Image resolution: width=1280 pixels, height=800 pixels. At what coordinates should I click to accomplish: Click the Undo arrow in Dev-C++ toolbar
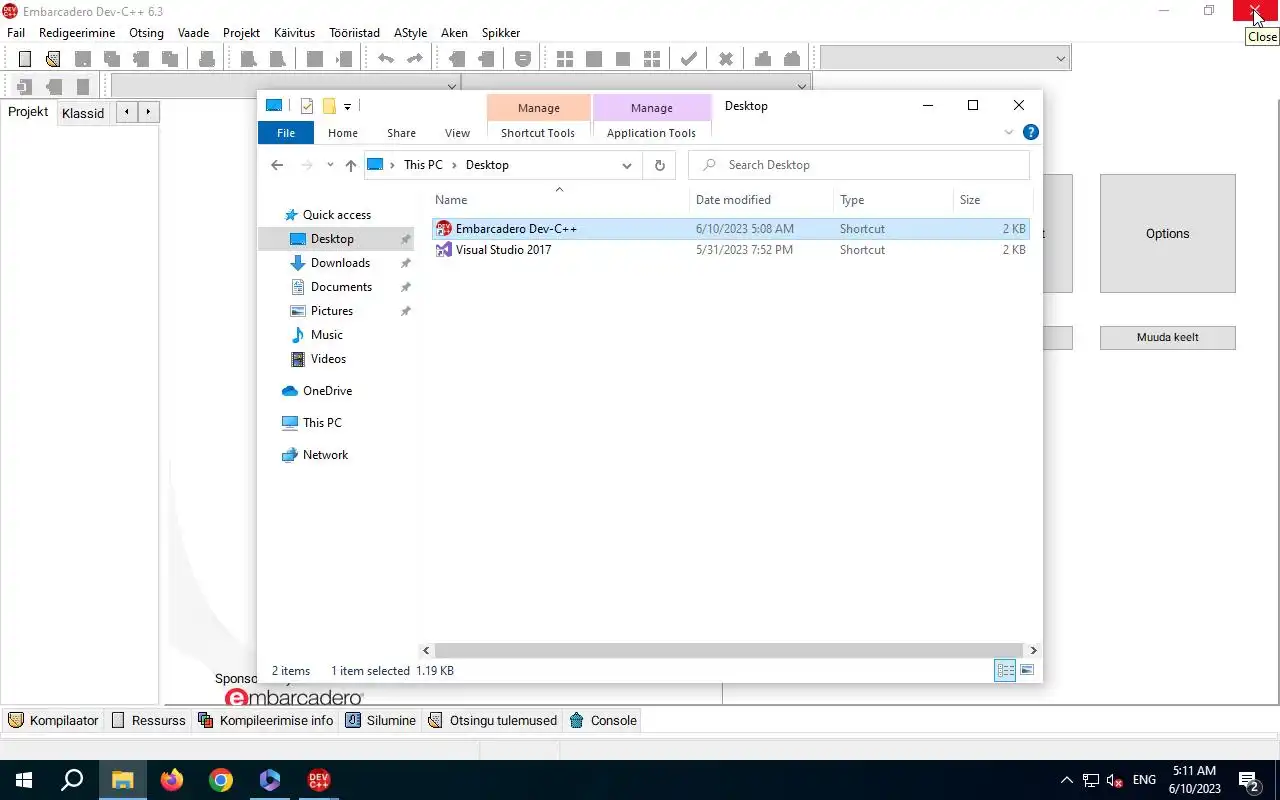coord(385,59)
